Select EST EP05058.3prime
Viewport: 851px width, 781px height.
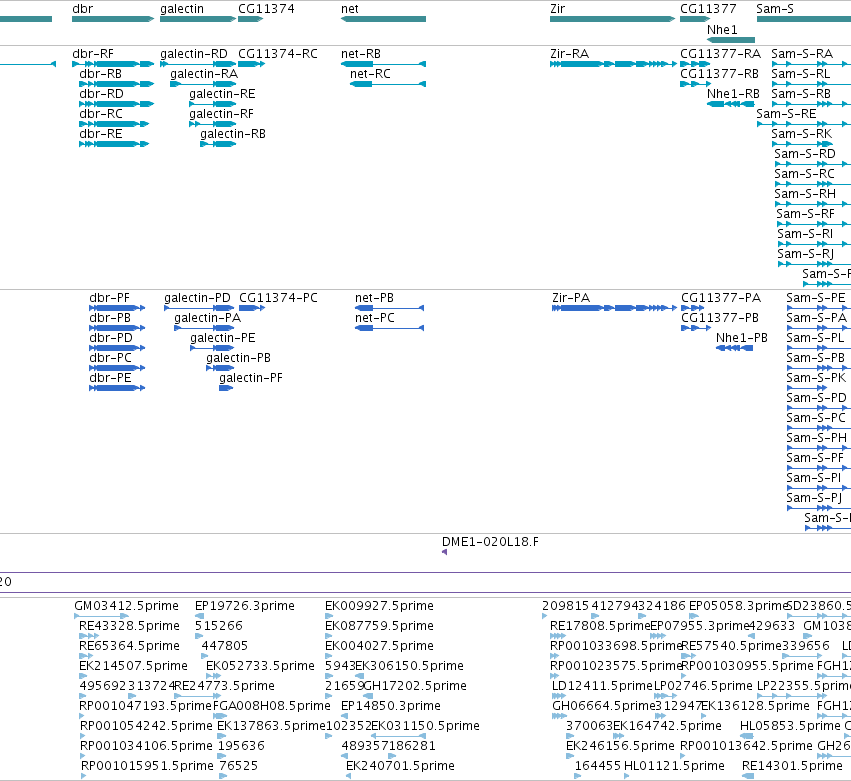pos(739,606)
